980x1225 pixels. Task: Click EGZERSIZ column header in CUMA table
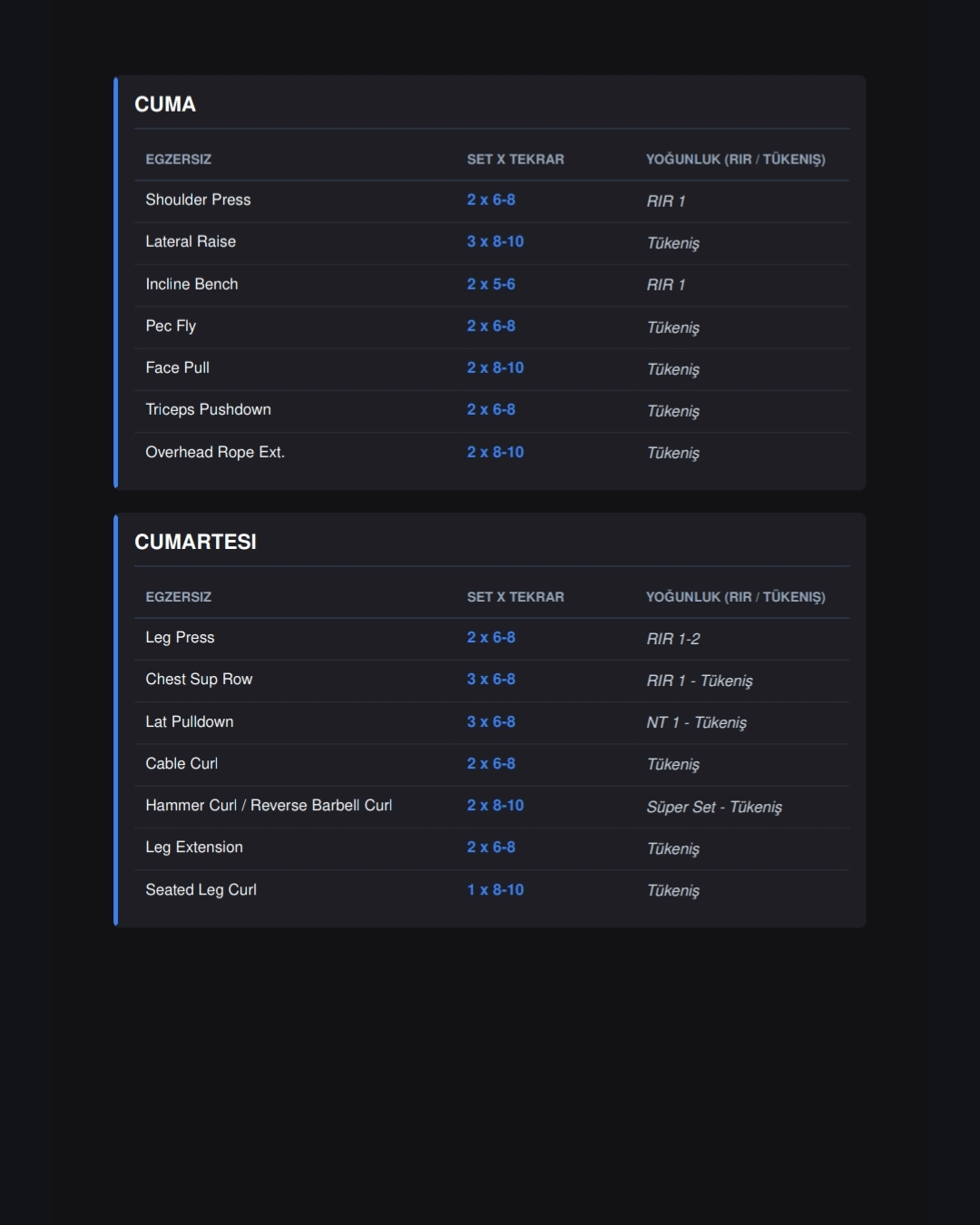(x=179, y=159)
